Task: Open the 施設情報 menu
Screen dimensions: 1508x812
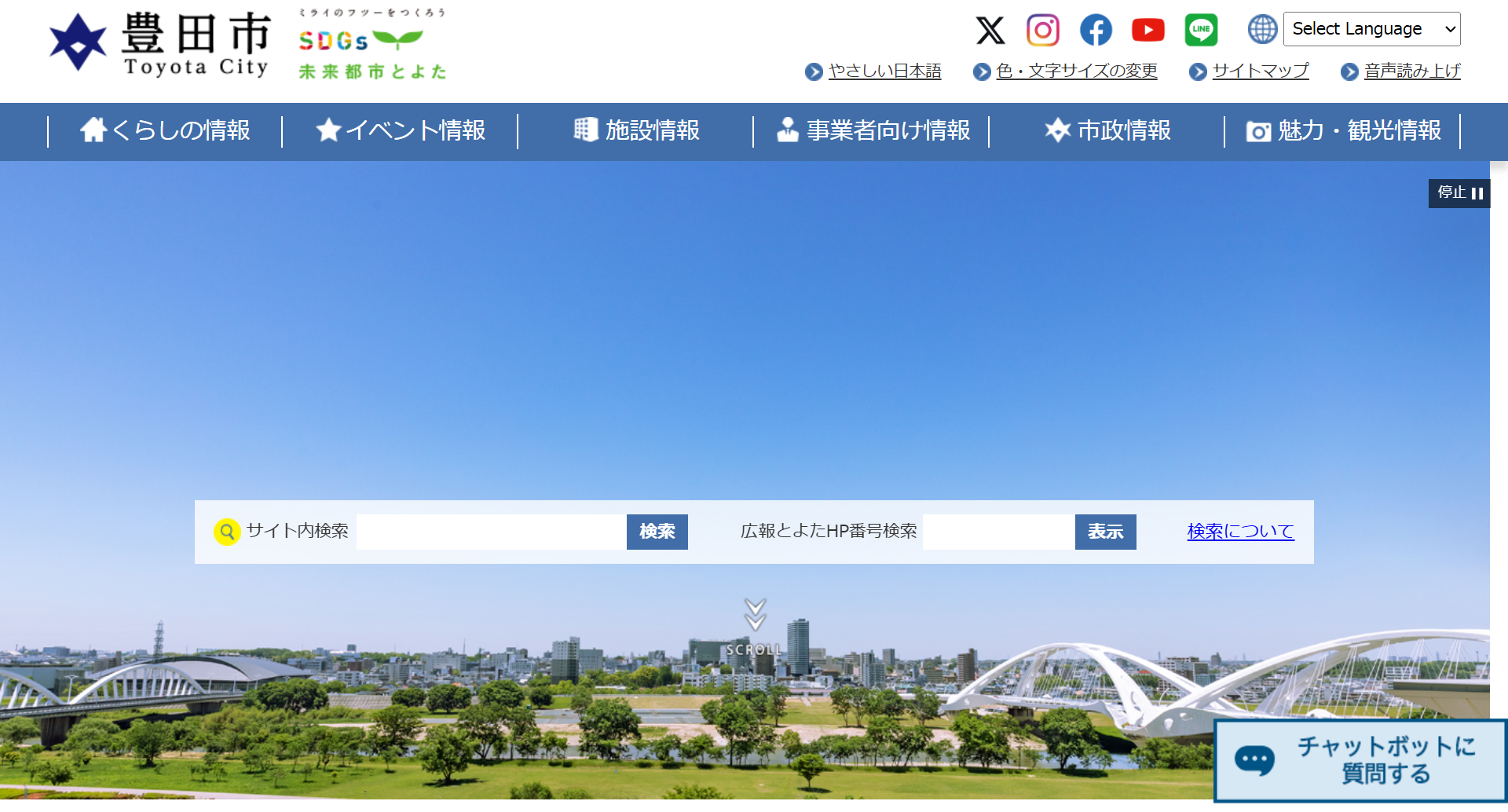Action: 636,130
